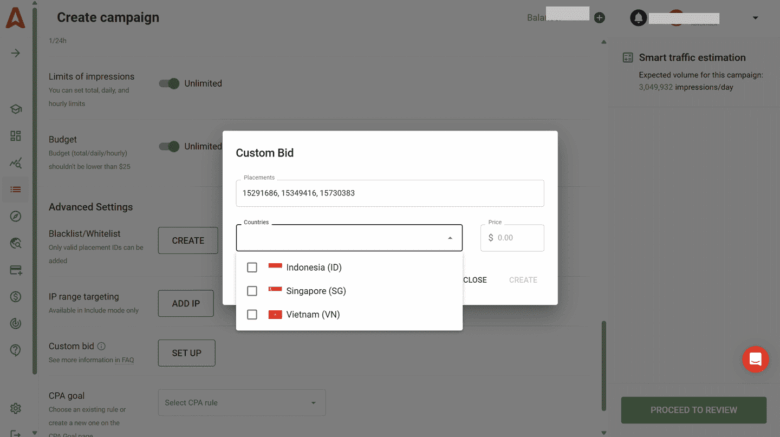Click the Custom bid SET UP button
Viewport: 780px width, 437px height.
(x=186, y=353)
